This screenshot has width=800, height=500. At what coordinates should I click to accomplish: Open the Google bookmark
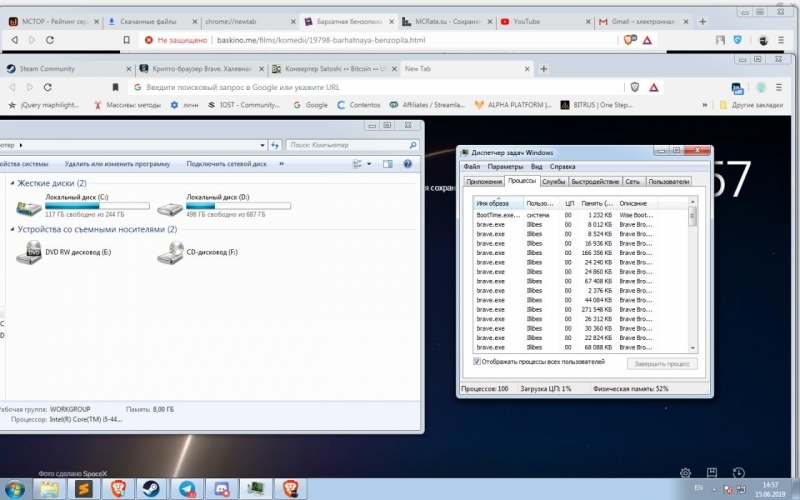pyautogui.click(x=310, y=105)
